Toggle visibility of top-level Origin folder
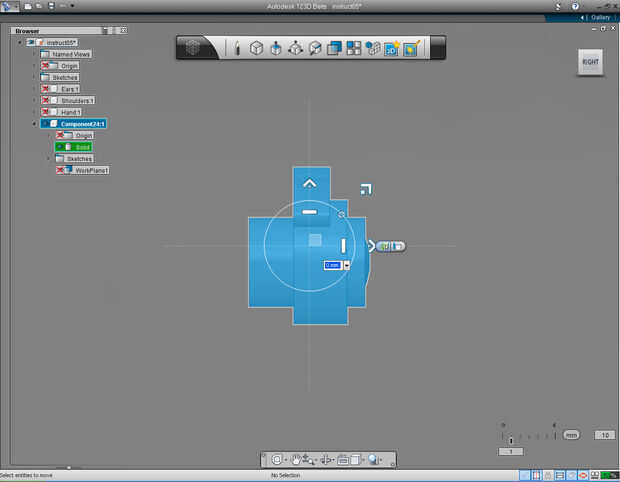The height and width of the screenshot is (482, 620). pyautogui.click(x=45, y=66)
